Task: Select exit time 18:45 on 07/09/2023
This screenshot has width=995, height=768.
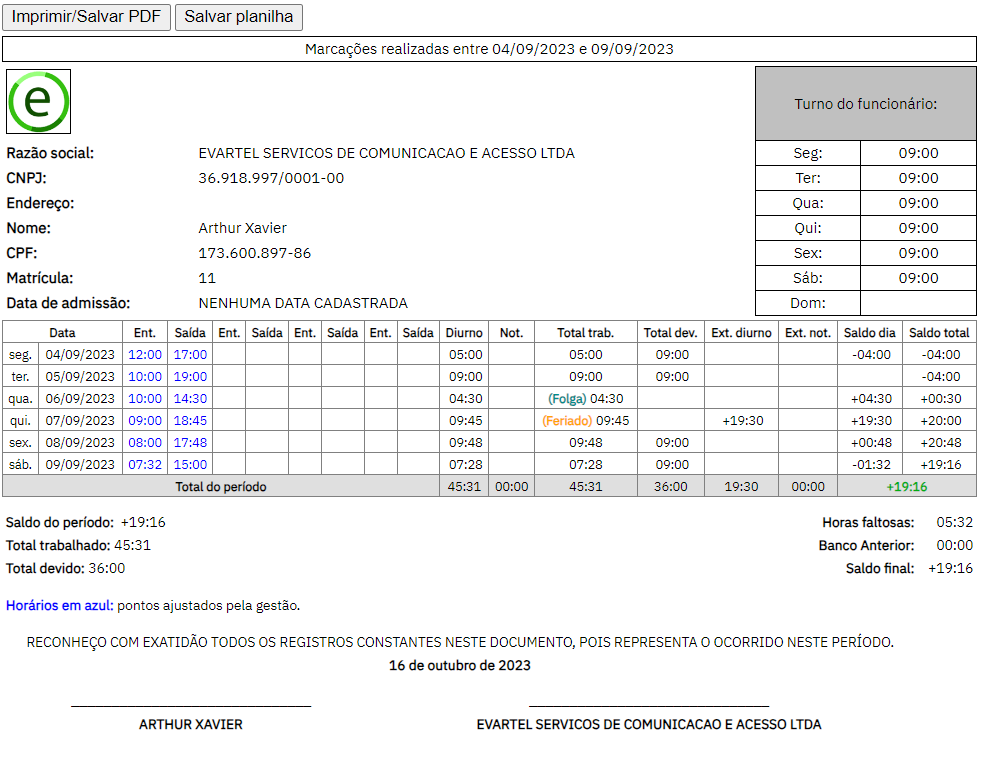Action: (190, 421)
